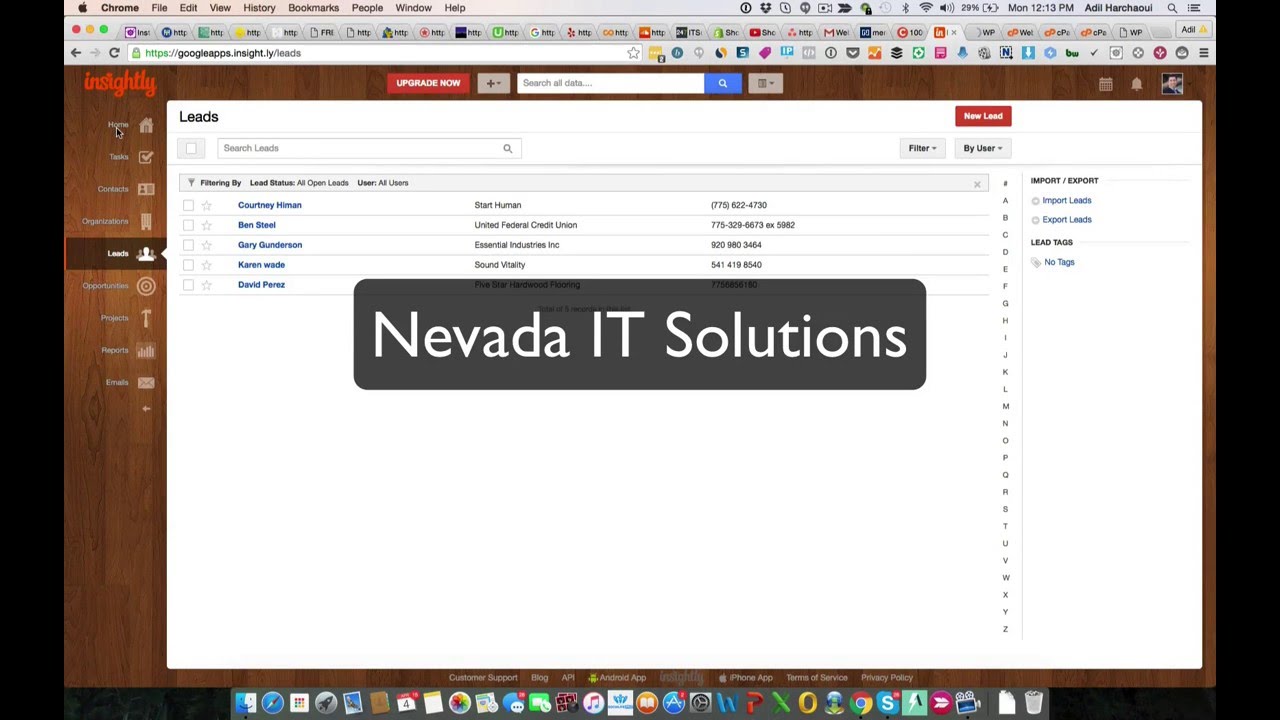Open the Chrome File menu
1280x720 pixels.
point(159,8)
